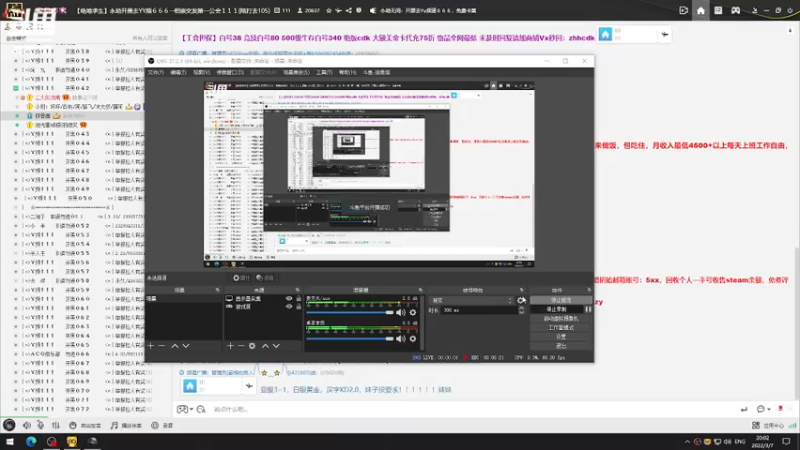Viewport: 800px width, 450px height.
Task: Open YY home icon in top bar
Action: point(701,10)
